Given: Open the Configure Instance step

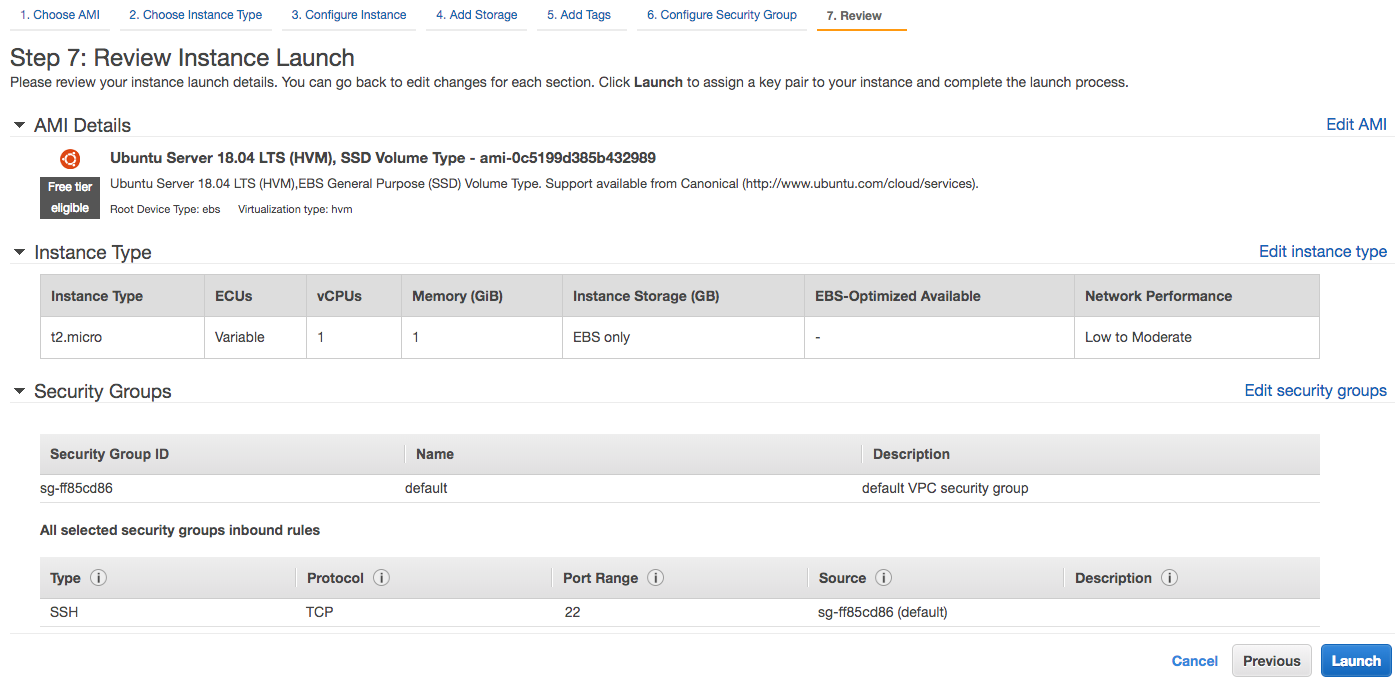Looking at the screenshot, I should (x=348, y=14).
